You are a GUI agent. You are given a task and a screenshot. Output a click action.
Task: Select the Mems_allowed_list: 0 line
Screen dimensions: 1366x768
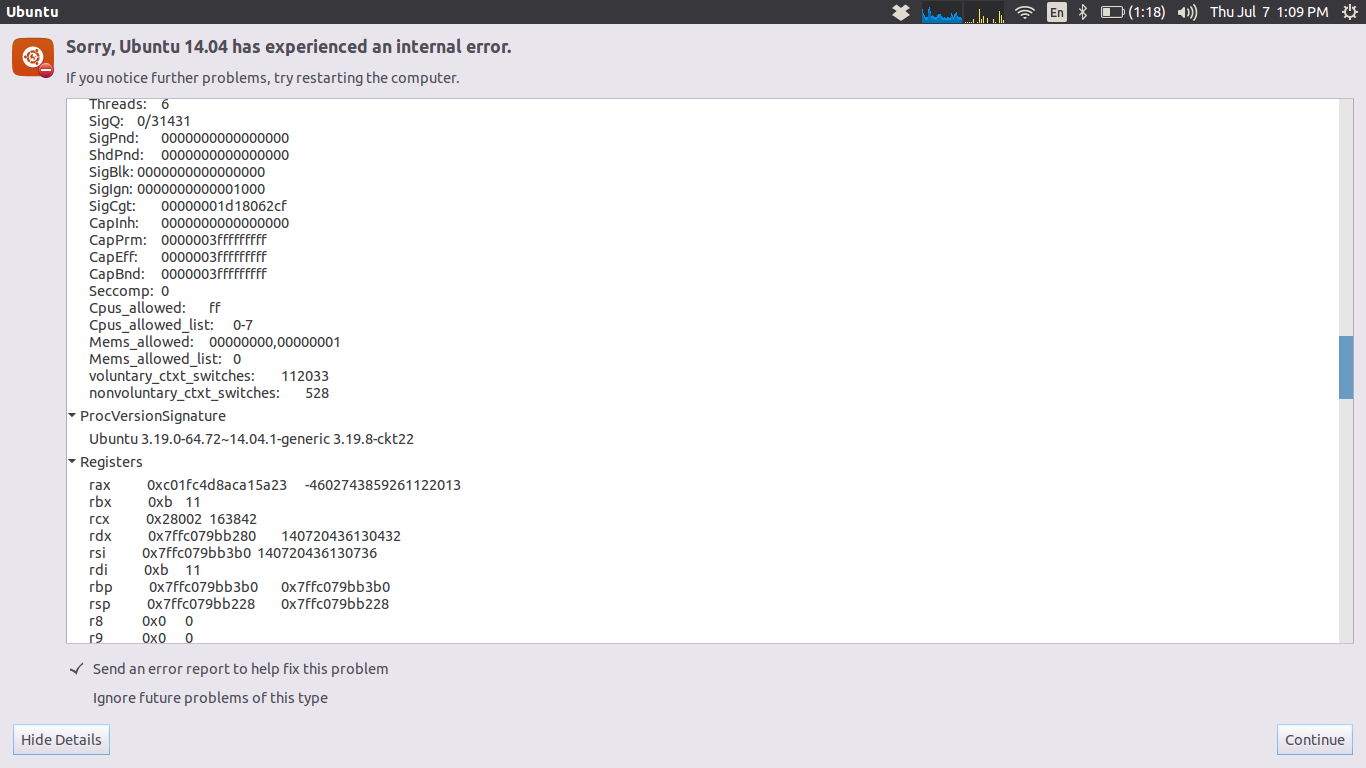click(165, 359)
